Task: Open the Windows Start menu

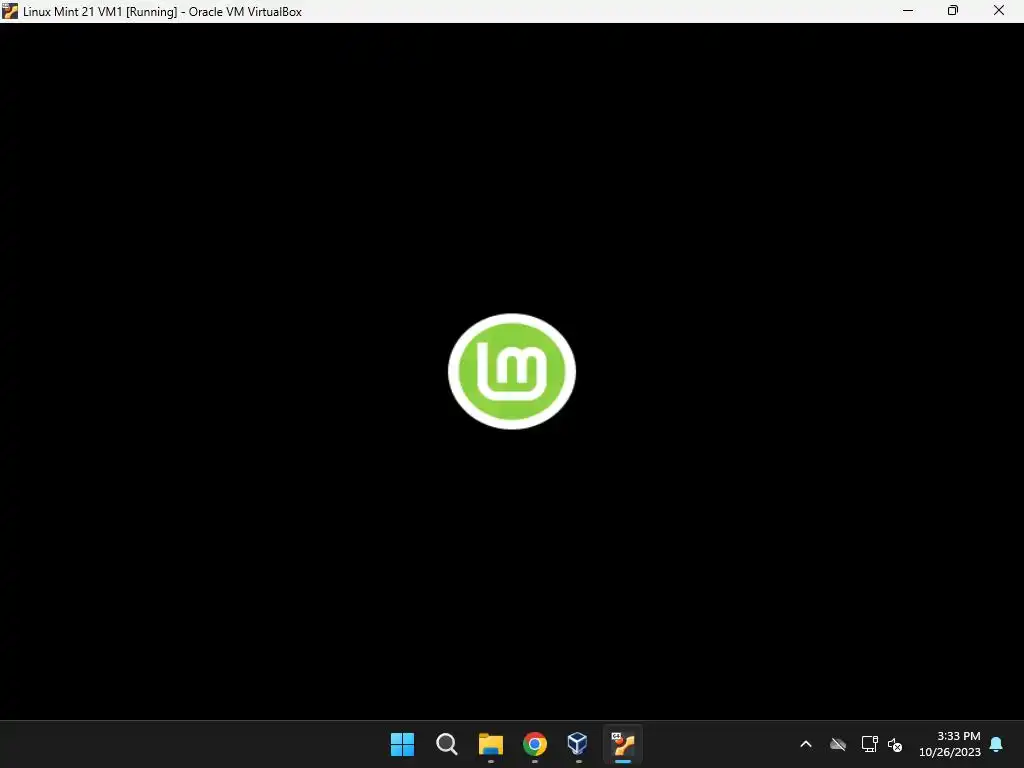Action: [402, 744]
